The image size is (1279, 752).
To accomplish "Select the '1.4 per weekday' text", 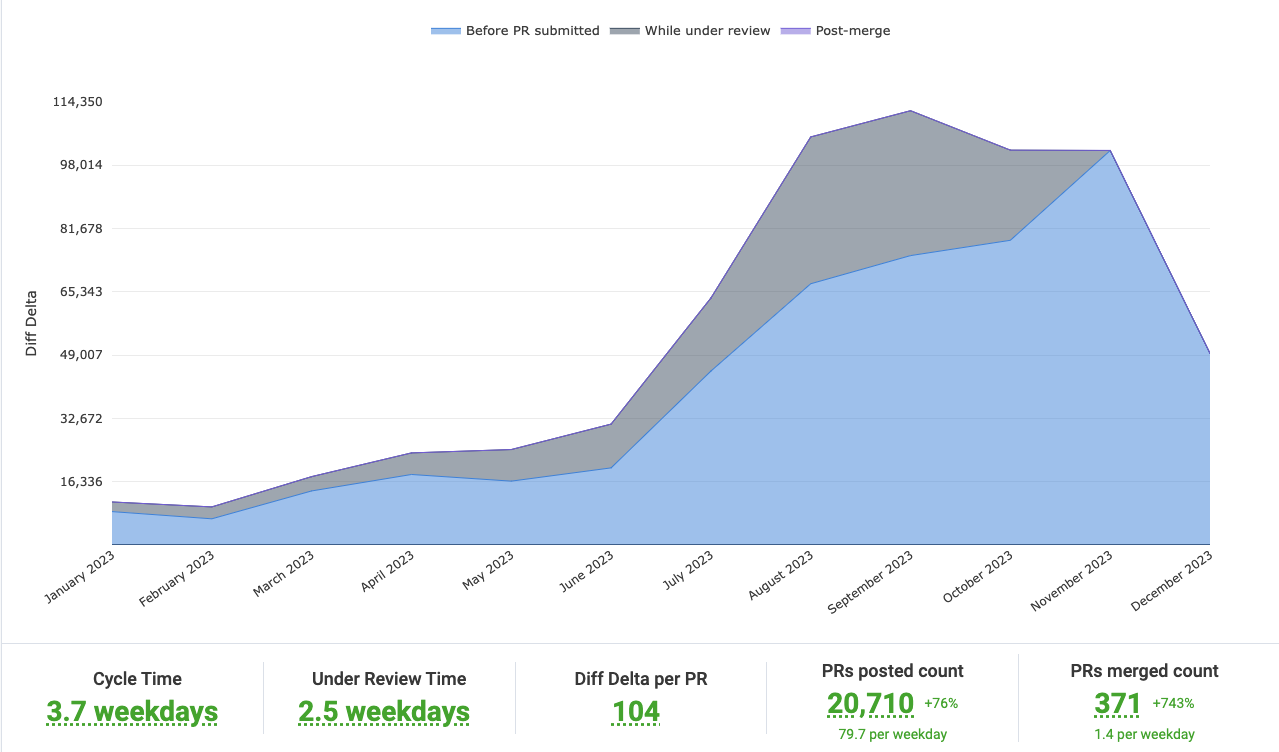I will (1144, 735).
